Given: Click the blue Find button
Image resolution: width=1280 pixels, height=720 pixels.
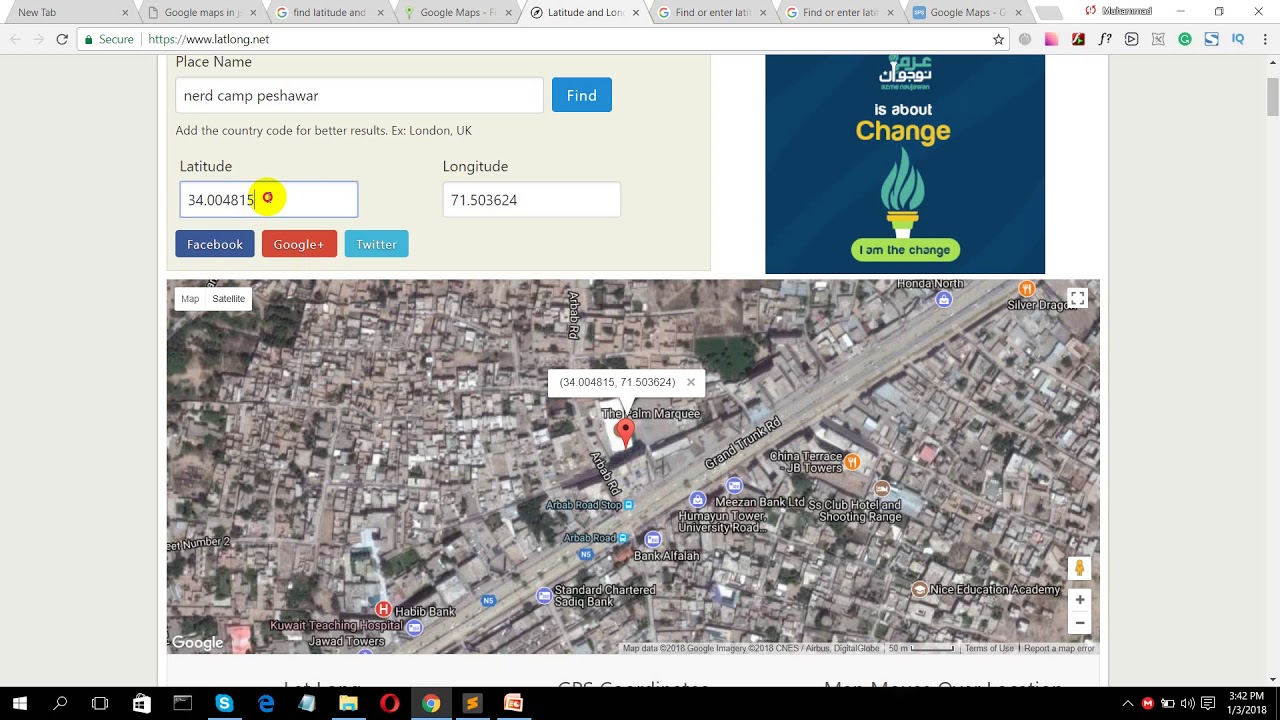Looking at the screenshot, I should pos(581,95).
